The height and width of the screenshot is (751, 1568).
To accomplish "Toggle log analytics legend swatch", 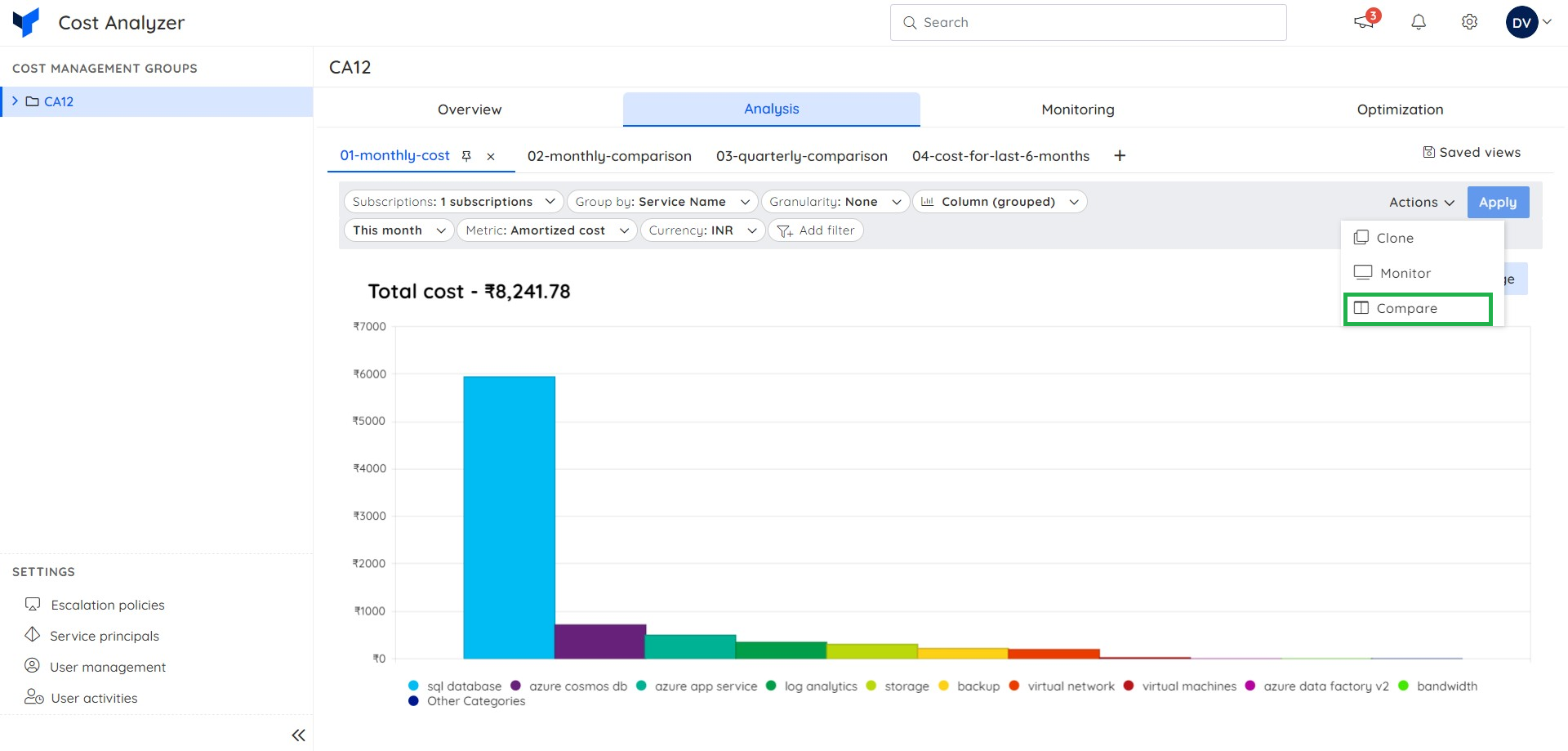I will [771, 686].
